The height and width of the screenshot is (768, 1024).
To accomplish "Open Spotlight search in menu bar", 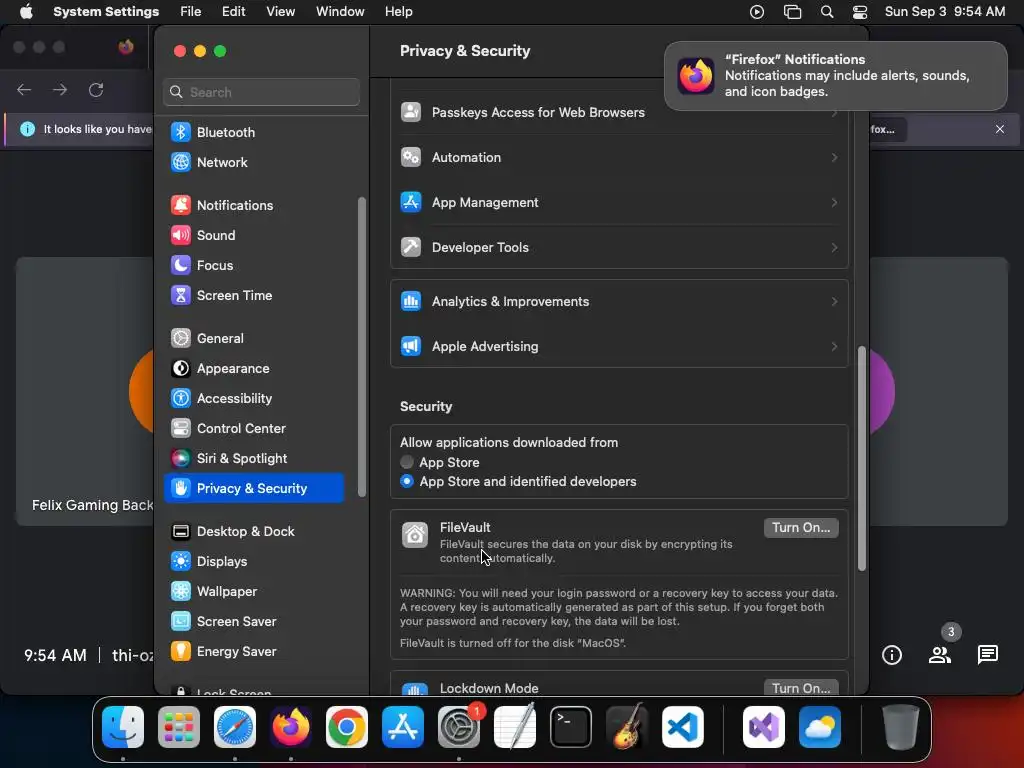I will point(826,12).
